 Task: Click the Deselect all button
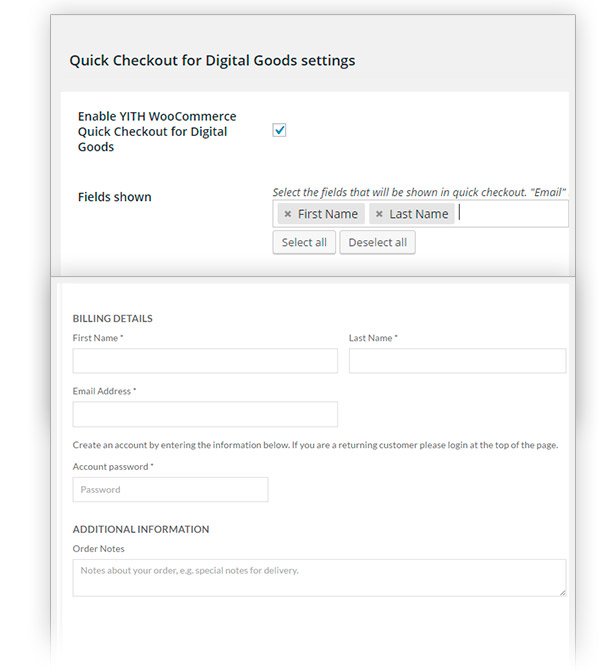coord(377,242)
